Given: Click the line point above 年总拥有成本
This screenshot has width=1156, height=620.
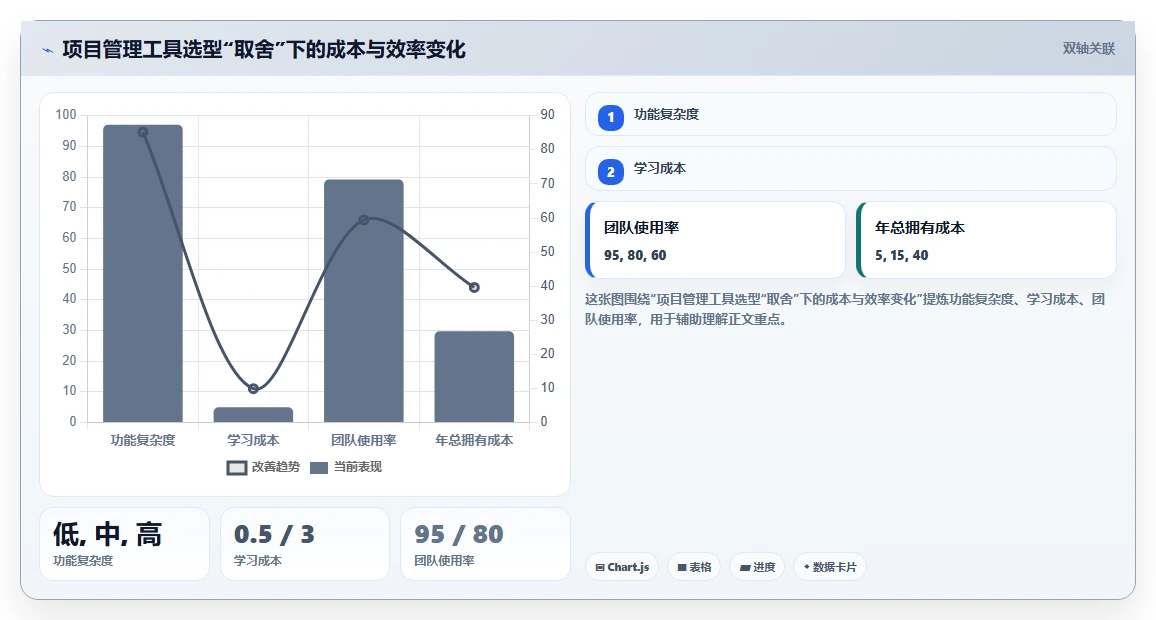Looking at the screenshot, I should tap(474, 288).
